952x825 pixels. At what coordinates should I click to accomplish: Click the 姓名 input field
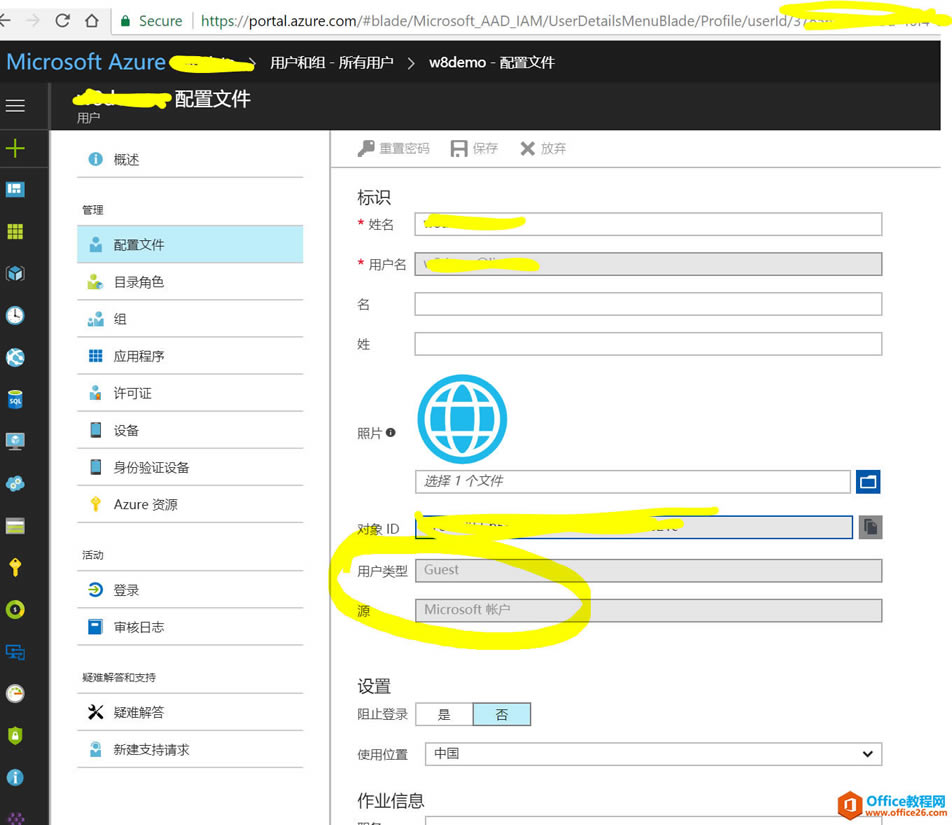coord(648,224)
